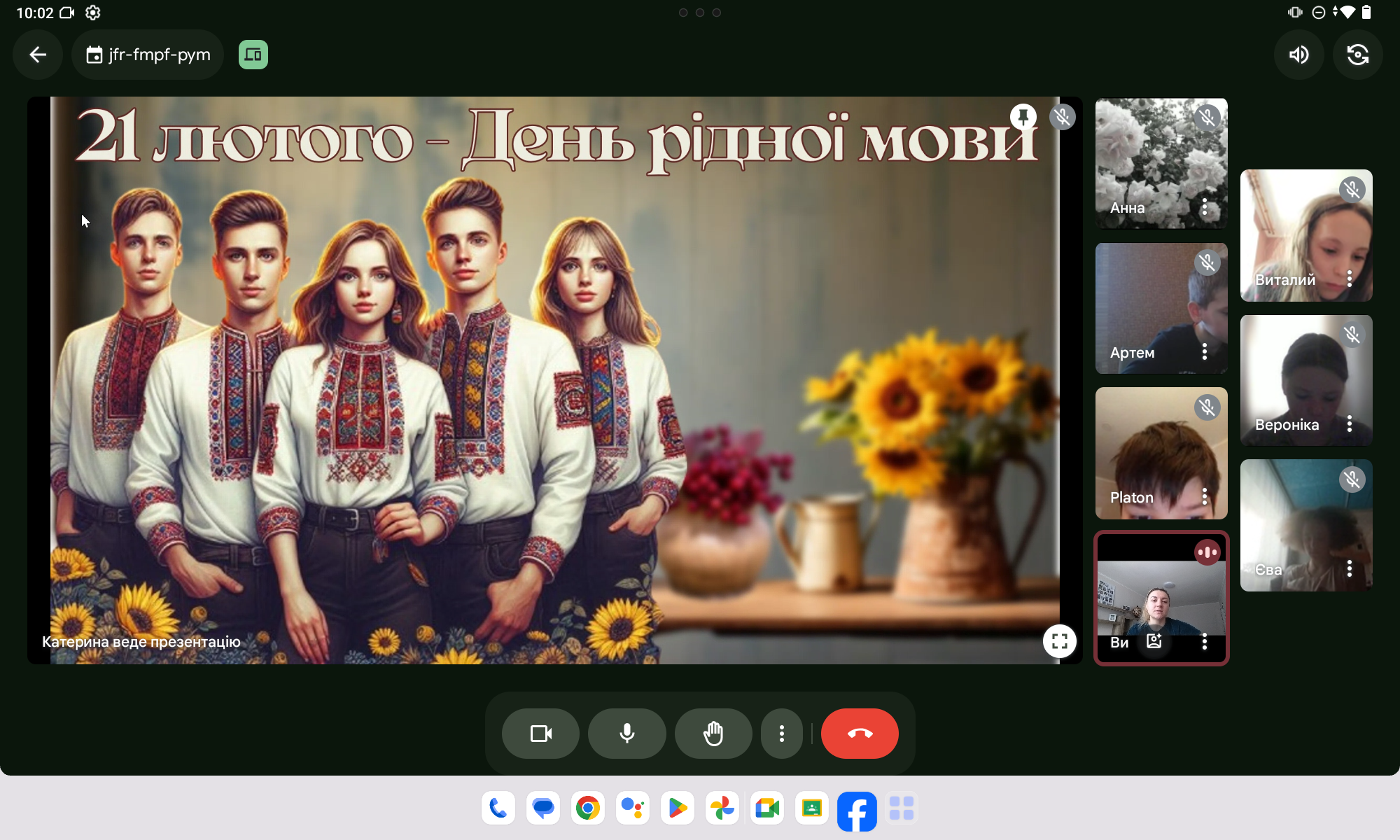This screenshot has width=1400, height=840.
Task: Open Google Meet from the taskbar
Action: point(766,808)
